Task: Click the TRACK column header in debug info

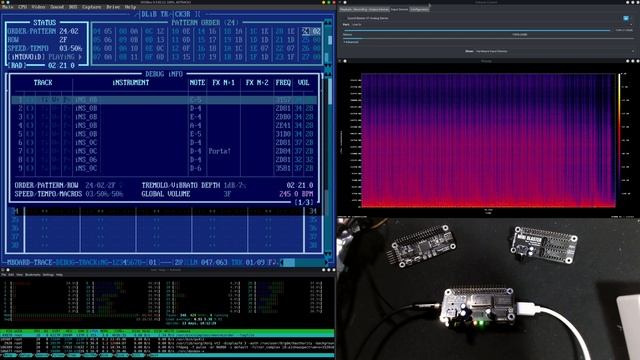Action: tap(43, 82)
